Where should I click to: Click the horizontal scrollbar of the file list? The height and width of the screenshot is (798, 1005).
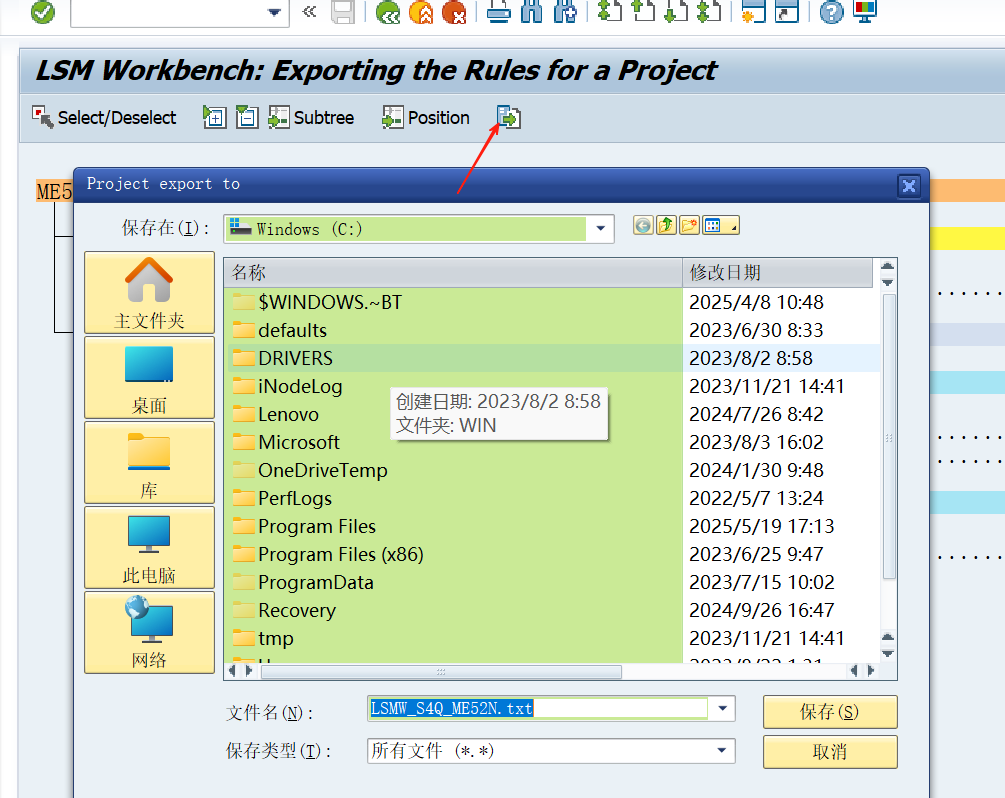click(441, 671)
